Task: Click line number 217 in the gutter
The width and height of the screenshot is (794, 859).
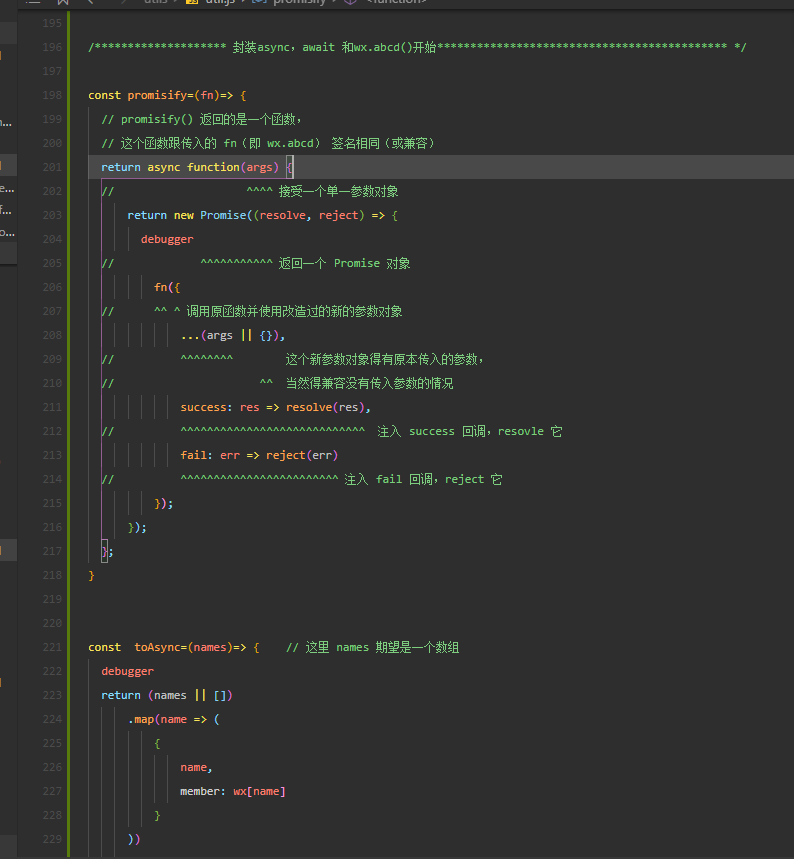Action: pos(52,551)
